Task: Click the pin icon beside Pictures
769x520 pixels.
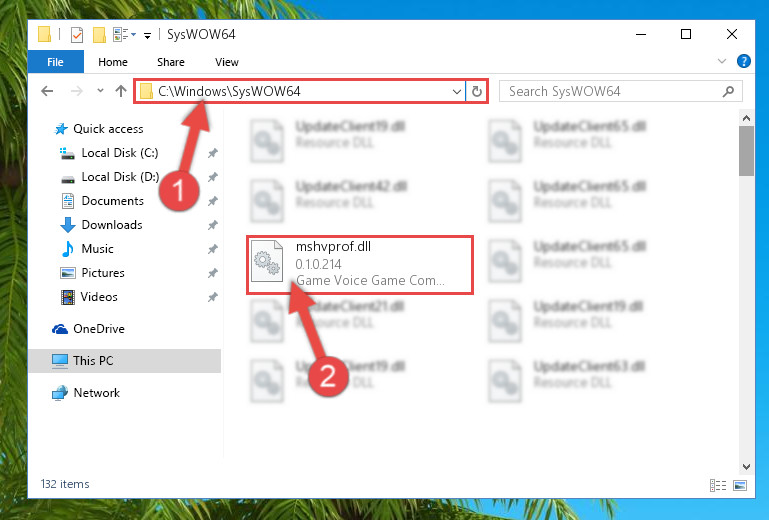Action: [x=212, y=273]
